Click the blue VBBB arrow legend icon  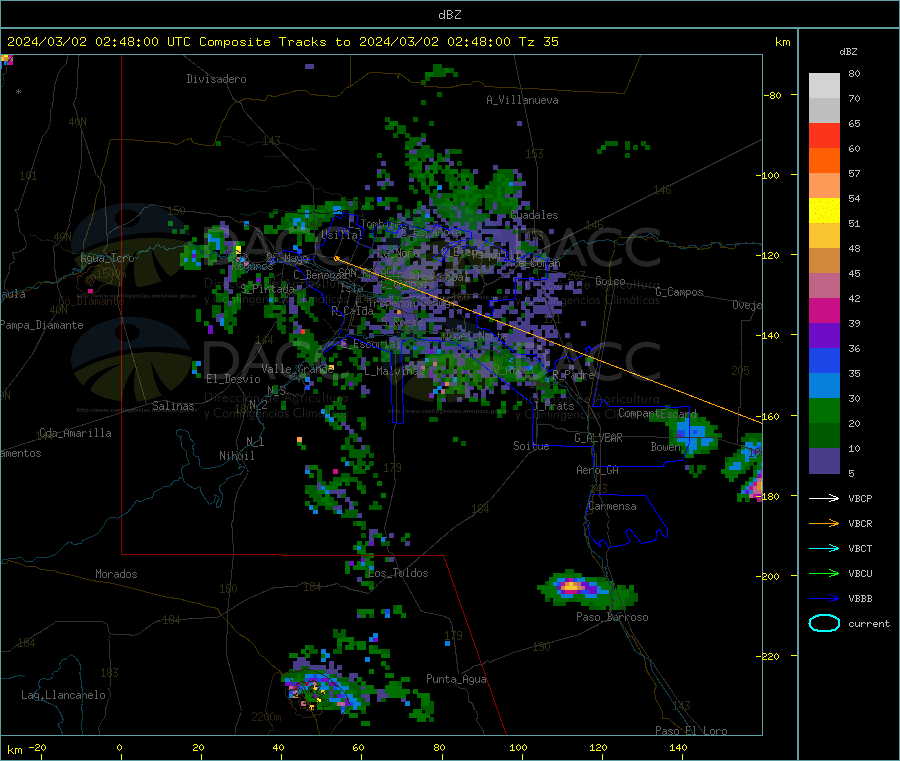[824, 599]
